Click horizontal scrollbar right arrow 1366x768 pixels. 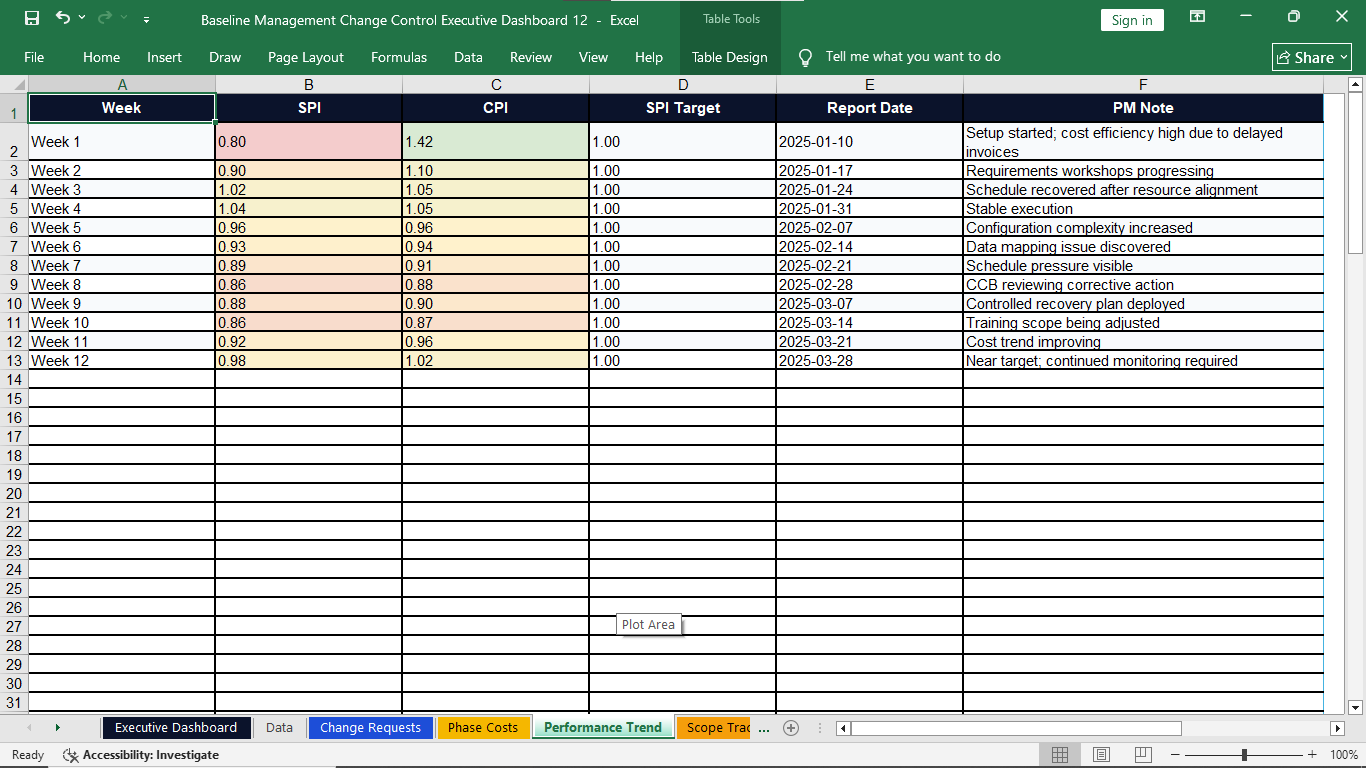tap(1337, 729)
